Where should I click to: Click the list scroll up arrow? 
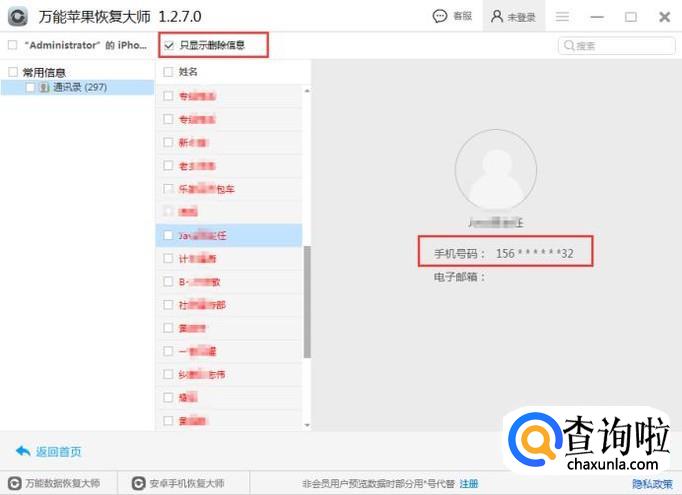tap(307, 91)
